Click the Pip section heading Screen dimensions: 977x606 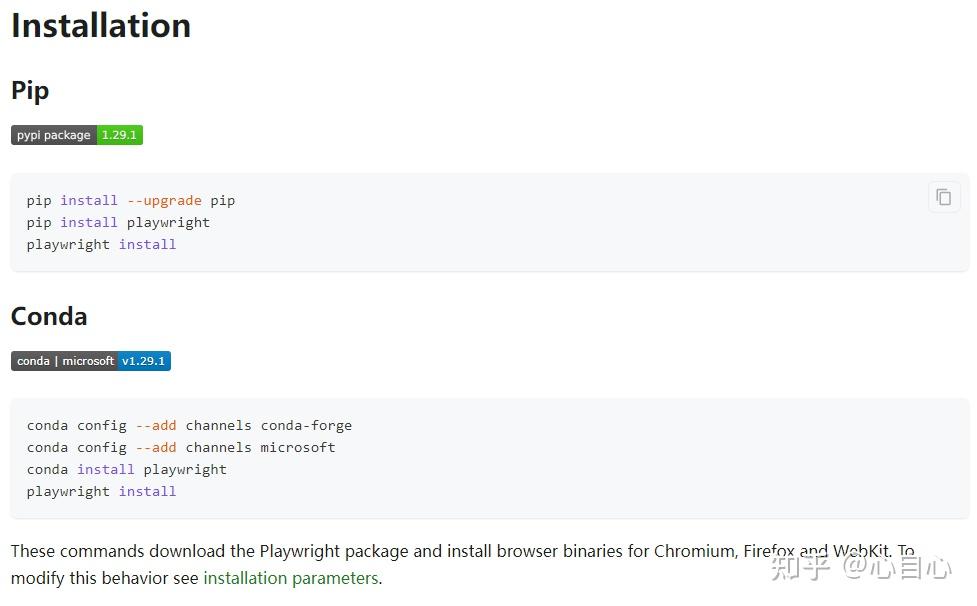[30, 91]
